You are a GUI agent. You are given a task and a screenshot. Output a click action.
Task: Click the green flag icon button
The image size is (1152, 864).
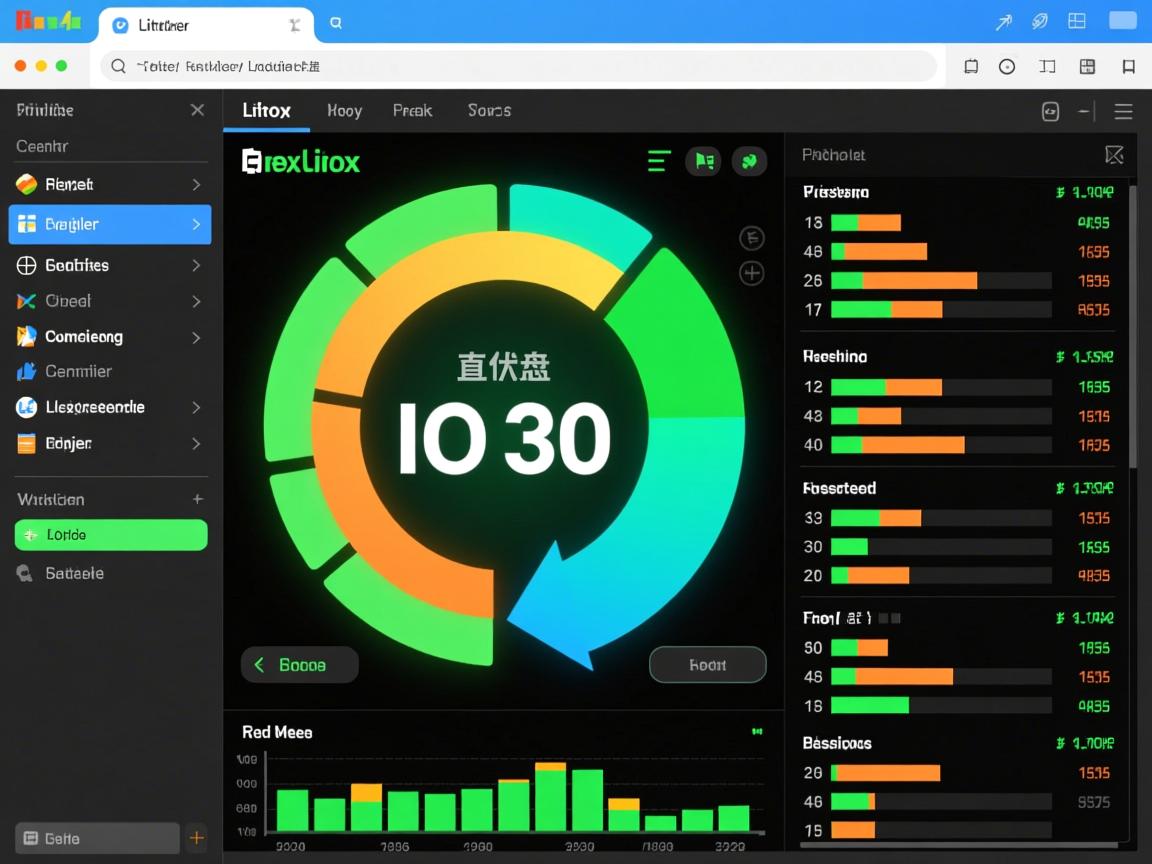tap(703, 161)
